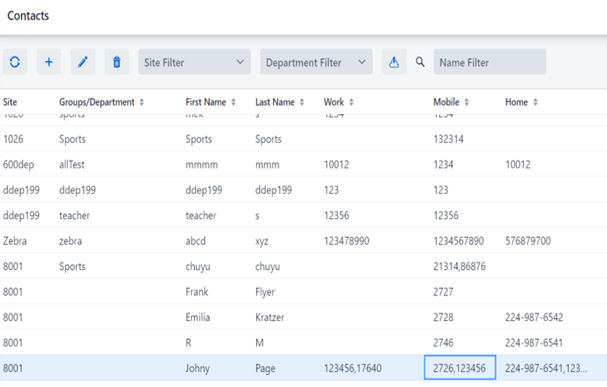The image size is (607, 387).
Task: Select mobile 21314,86876
Action: [x=459, y=267]
